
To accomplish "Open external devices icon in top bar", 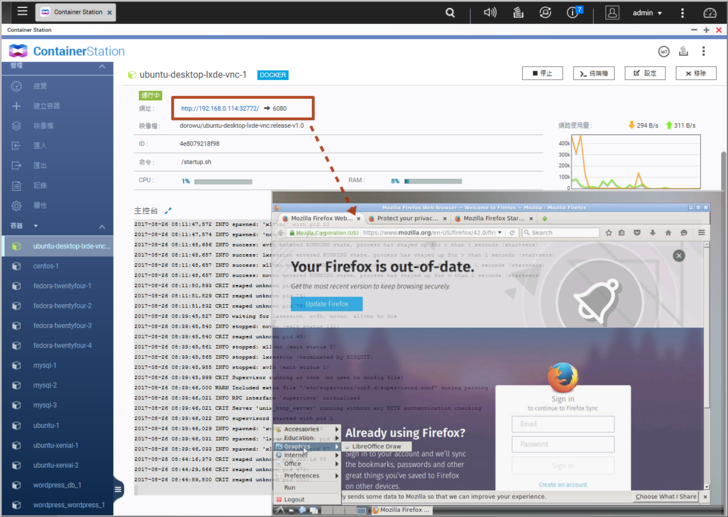I will coord(545,13).
